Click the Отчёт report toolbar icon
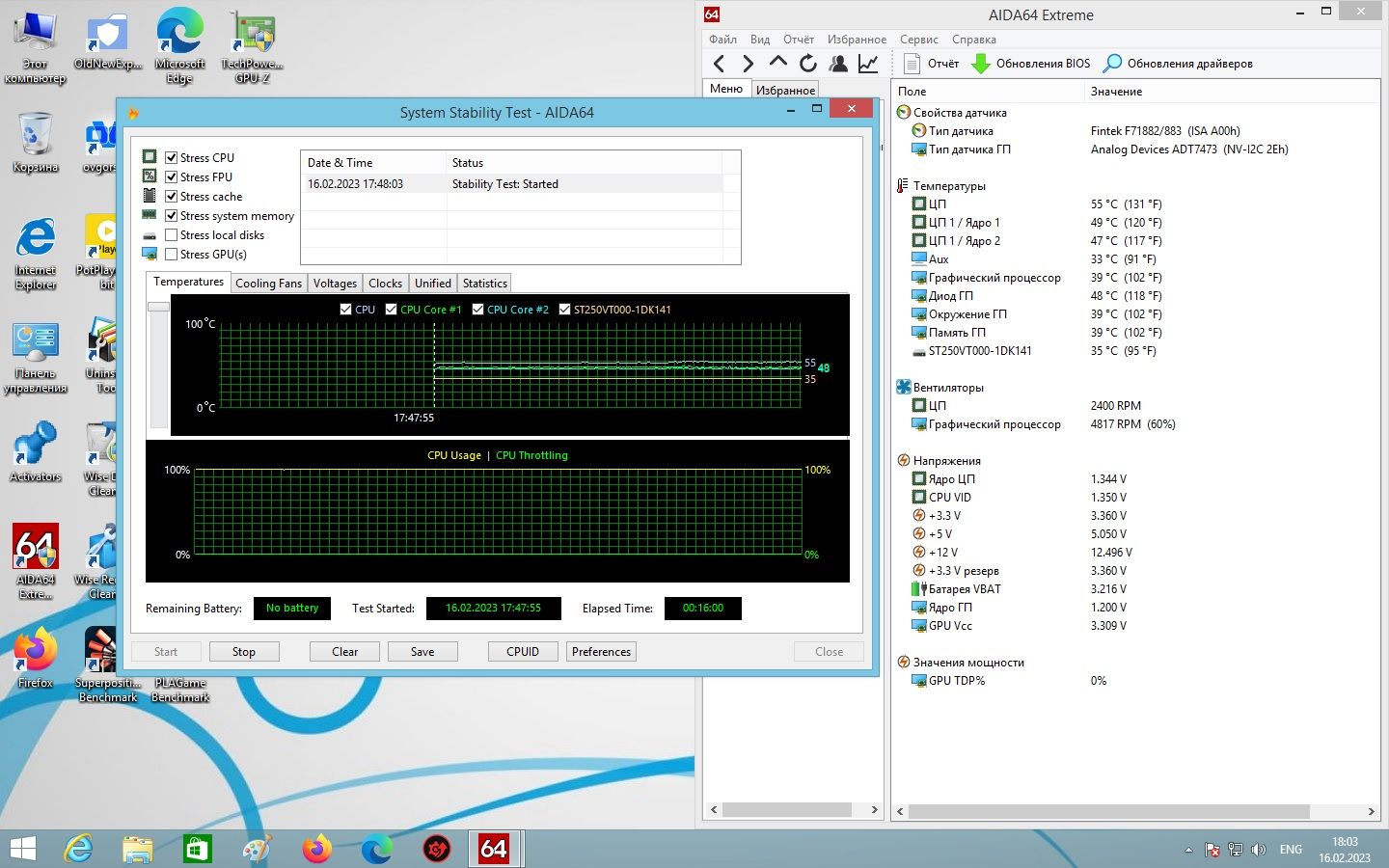Image resolution: width=1389 pixels, height=868 pixels. (x=932, y=64)
